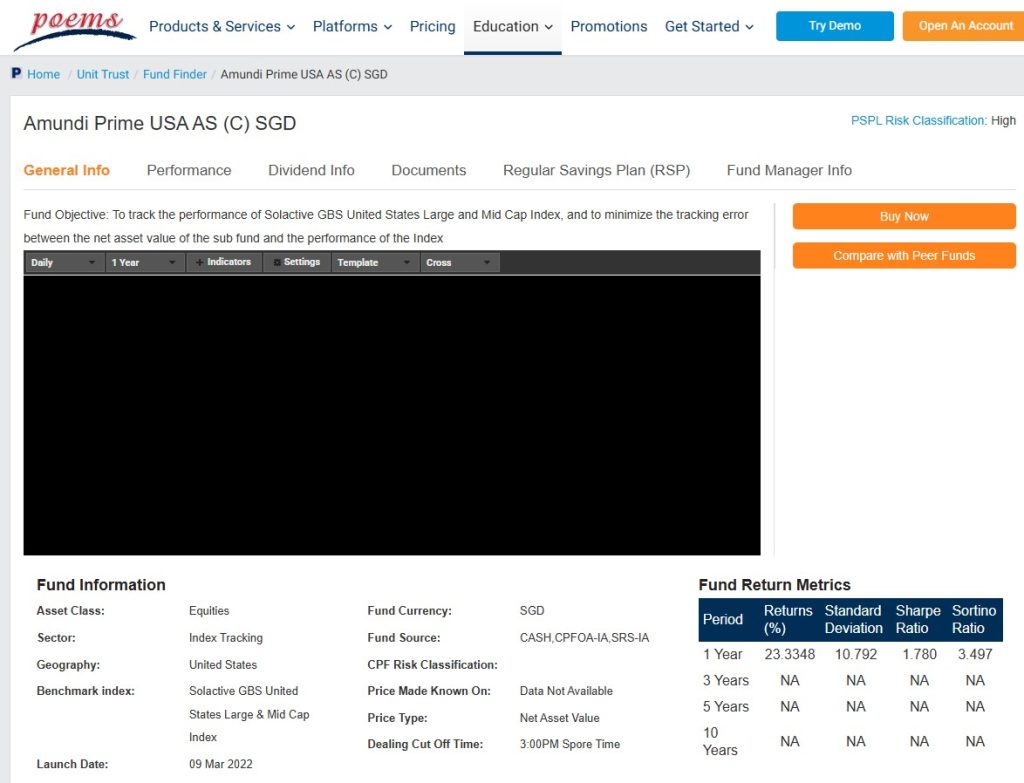1024x783 pixels.
Task: Click the P icon in the breadcrumb
Action: pyautogui.click(x=16, y=73)
